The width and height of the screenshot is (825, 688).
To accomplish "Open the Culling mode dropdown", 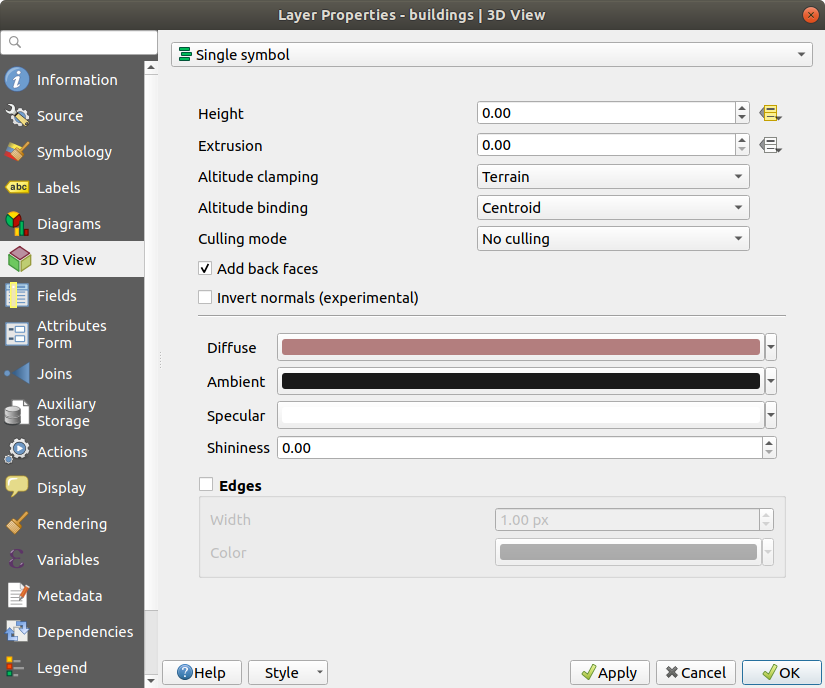I will (x=613, y=239).
